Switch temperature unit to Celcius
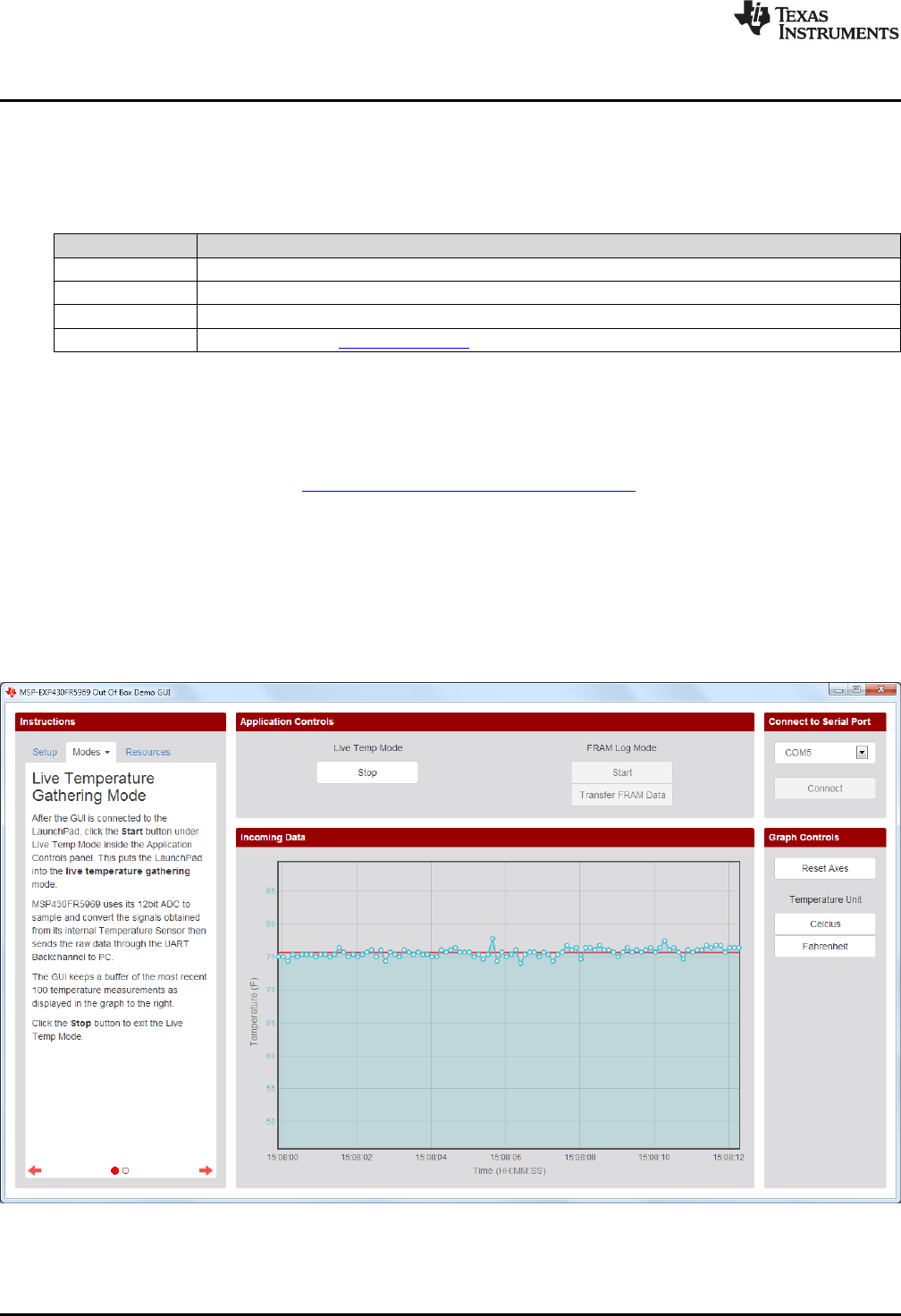The height and width of the screenshot is (1316, 901). [825, 924]
